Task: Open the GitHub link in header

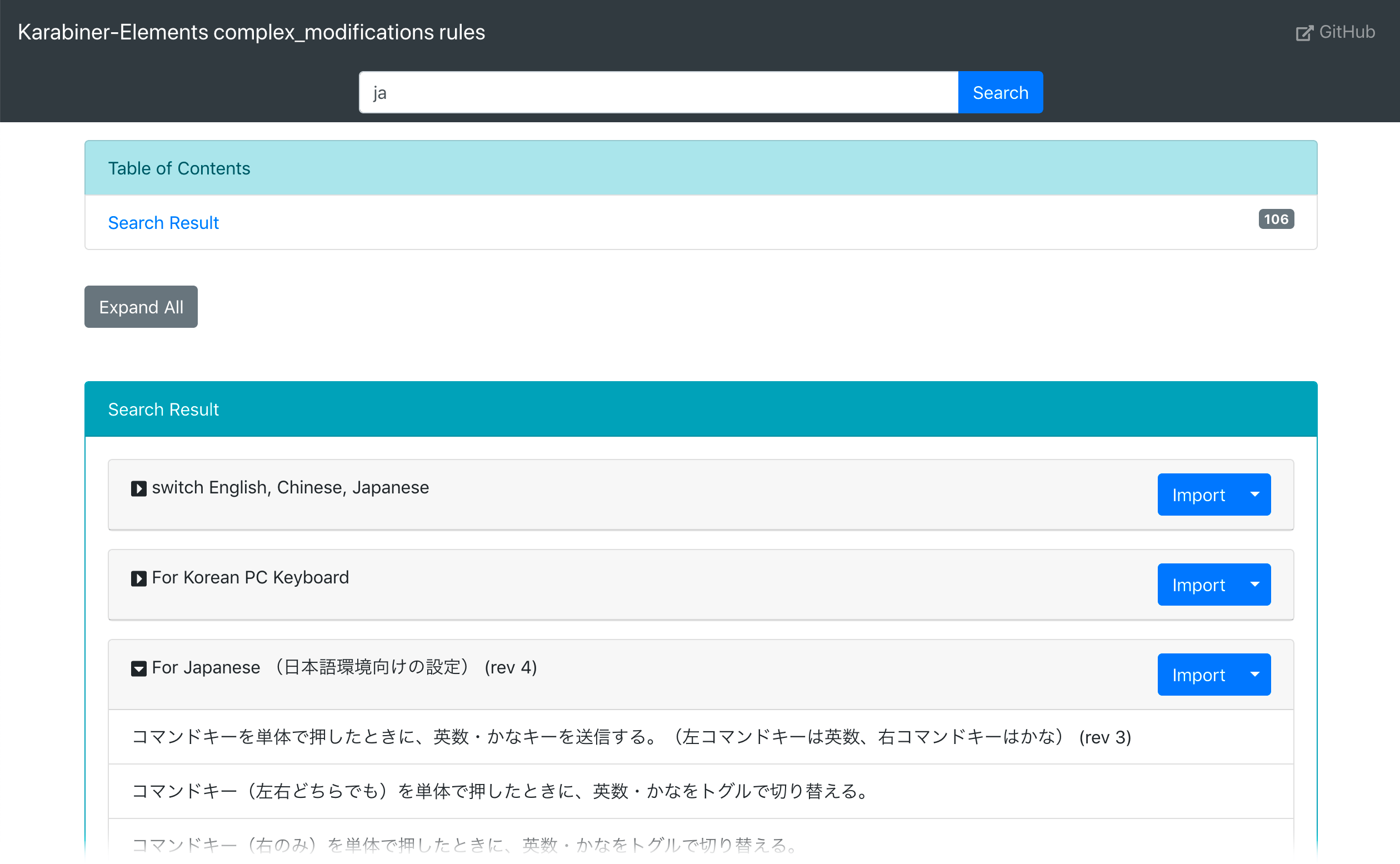Action: [x=1336, y=32]
